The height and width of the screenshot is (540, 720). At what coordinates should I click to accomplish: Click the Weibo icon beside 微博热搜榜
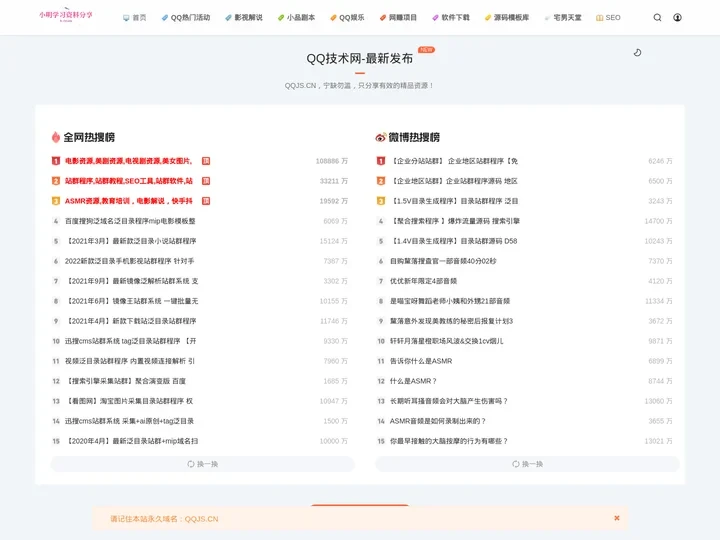tap(380, 137)
